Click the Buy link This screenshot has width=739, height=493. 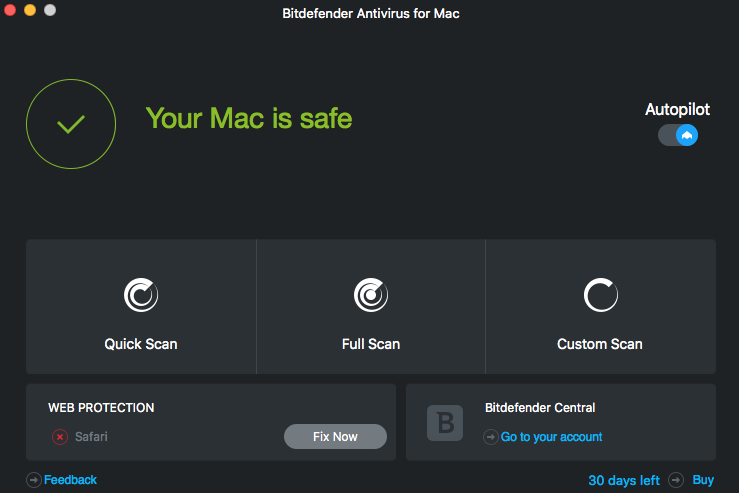[x=703, y=480]
